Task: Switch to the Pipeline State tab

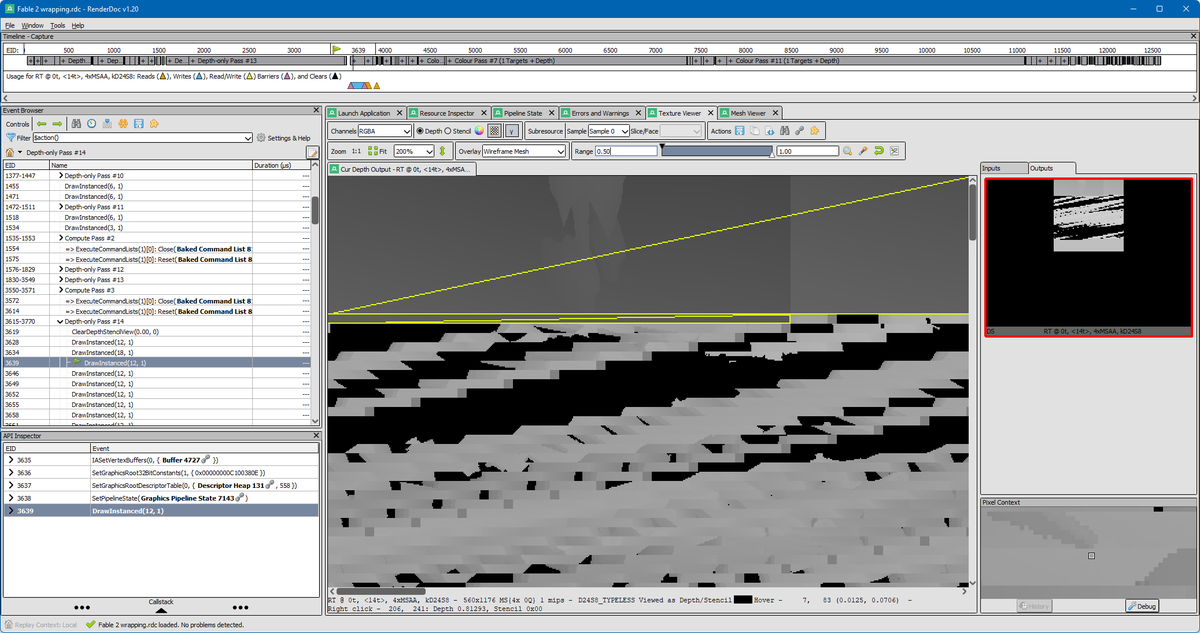Action: pyautogui.click(x=523, y=113)
